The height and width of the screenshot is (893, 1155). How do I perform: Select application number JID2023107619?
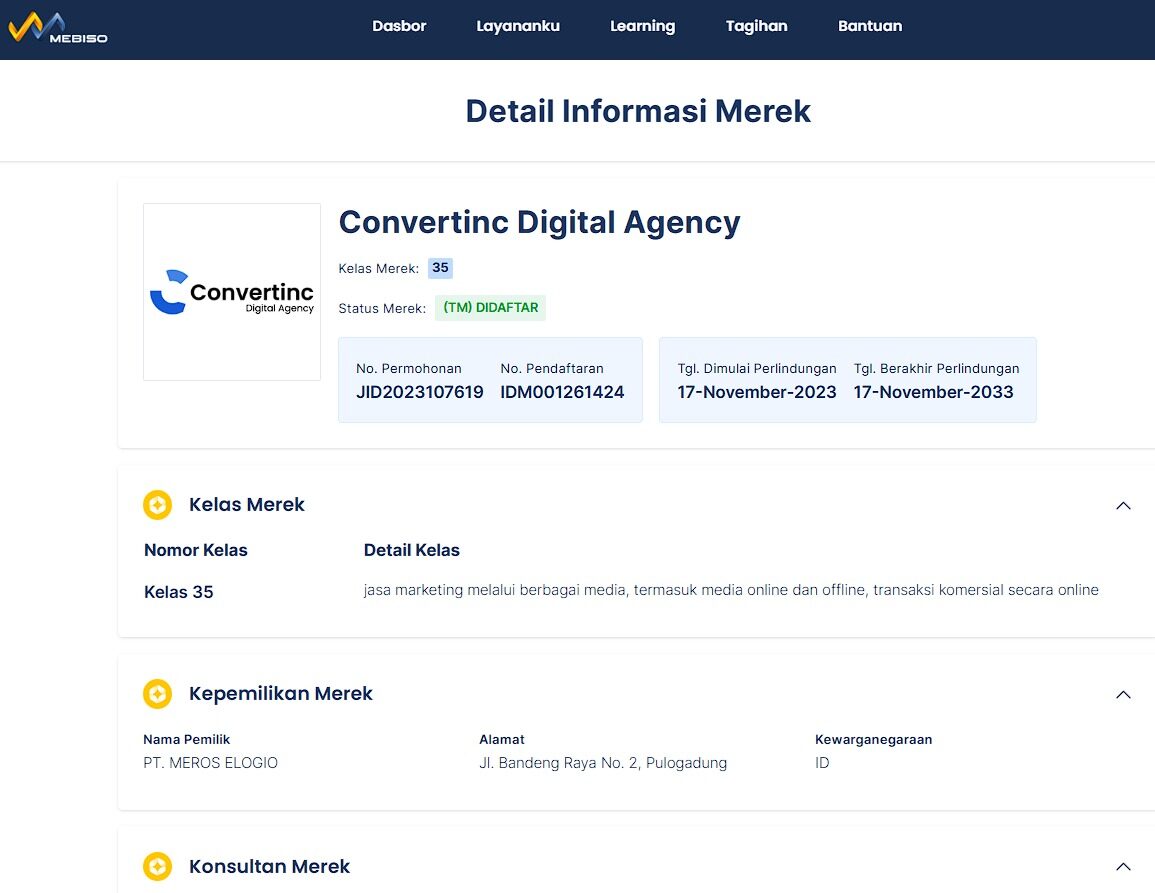click(x=420, y=392)
